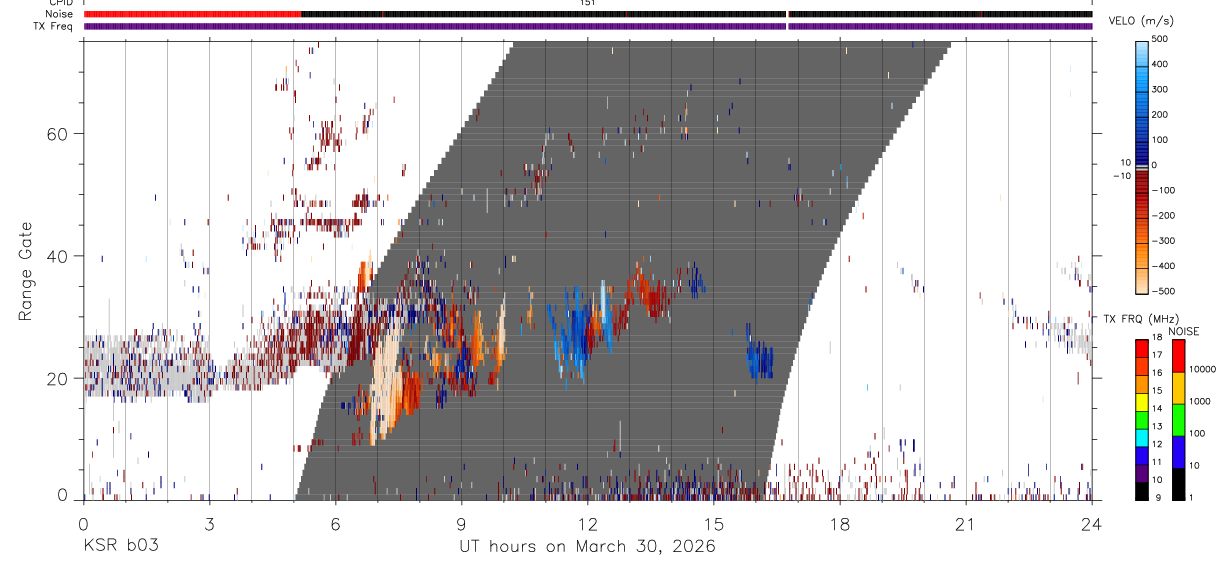Click 'UT hours on March 30, 2026' title
This screenshot has width=1228, height=567.
tap(587, 547)
